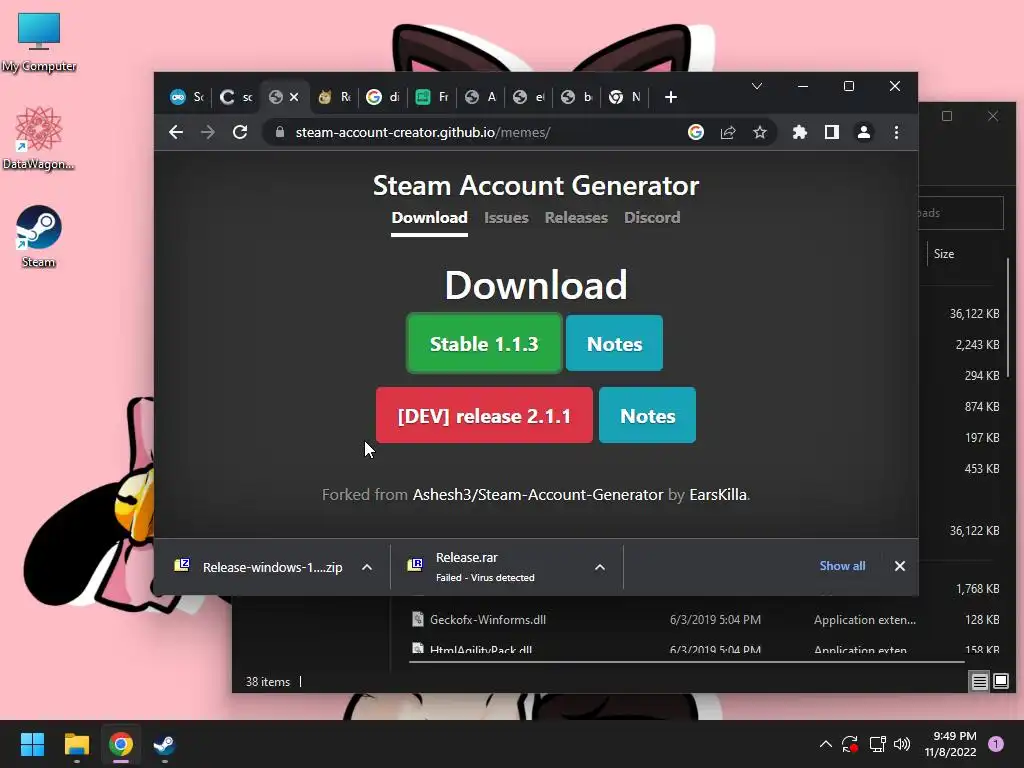This screenshot has height=768, width=1024.
Task: Follow Ashesh3/Steam-Account-Generator link
Action: [x=537, y=494]
